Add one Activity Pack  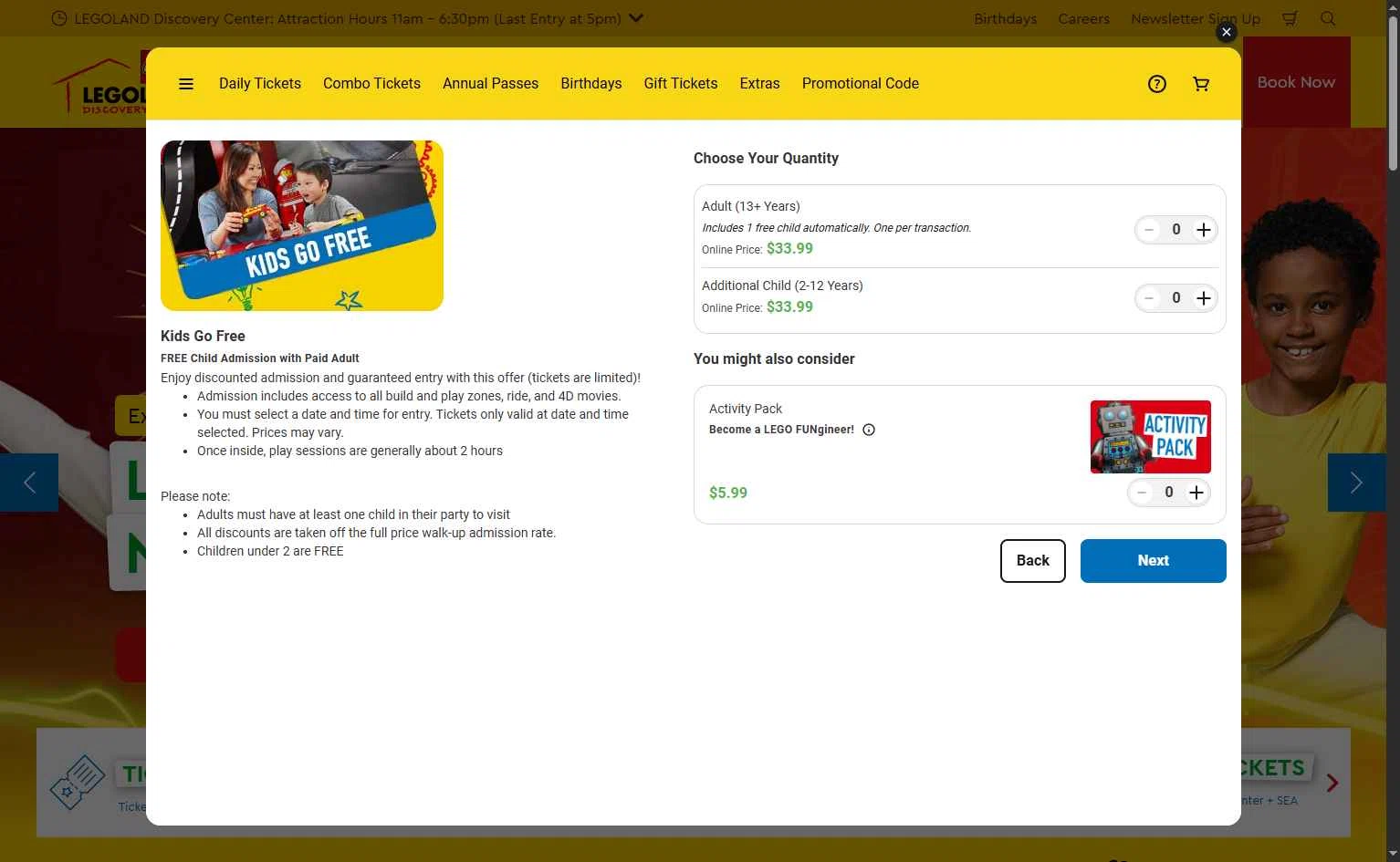click(1196, 493)
